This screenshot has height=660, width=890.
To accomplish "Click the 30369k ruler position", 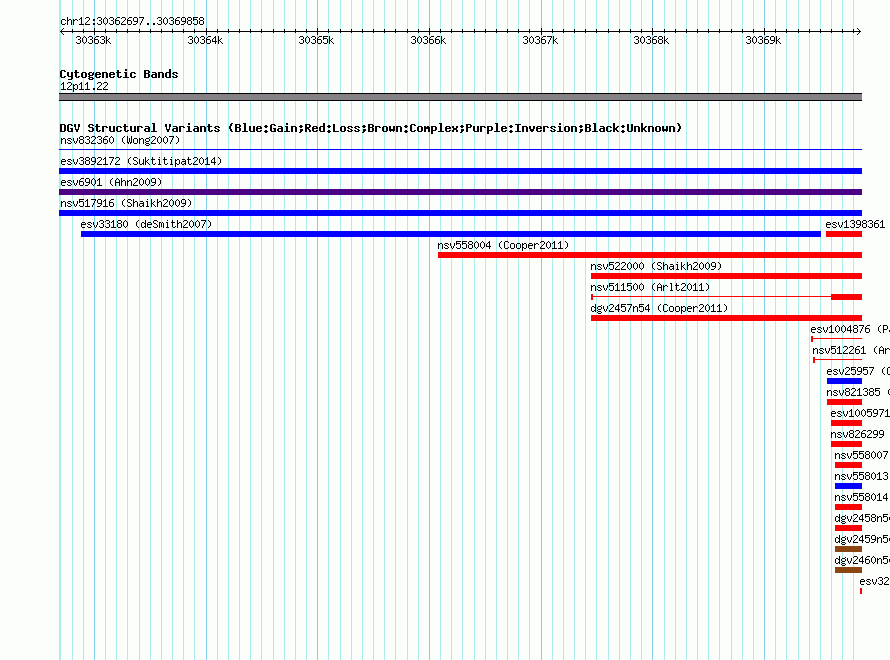I will [x=763, y=40].
